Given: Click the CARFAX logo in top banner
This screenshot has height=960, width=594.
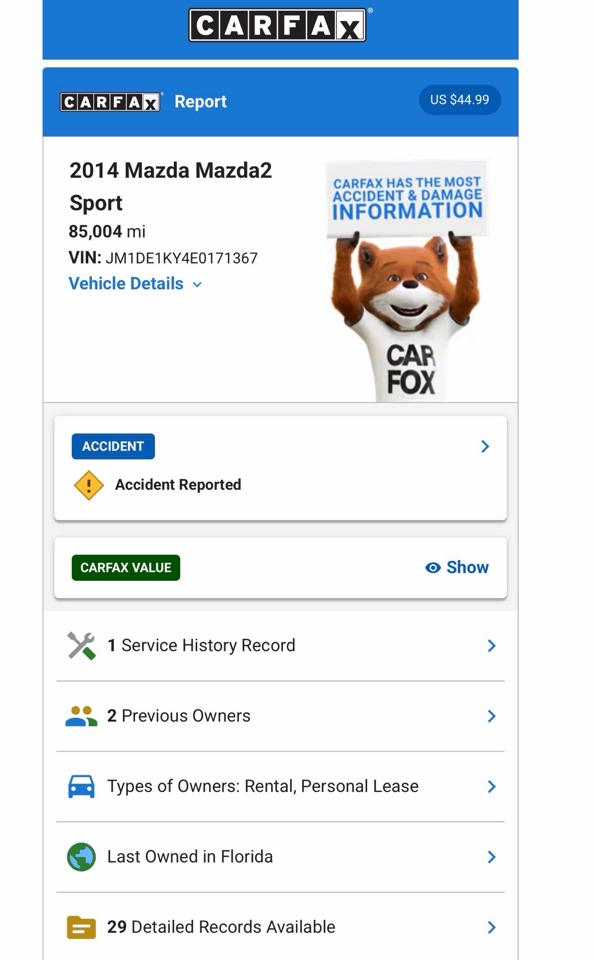Looking at the screenshot, I should [x=277, y=26].
